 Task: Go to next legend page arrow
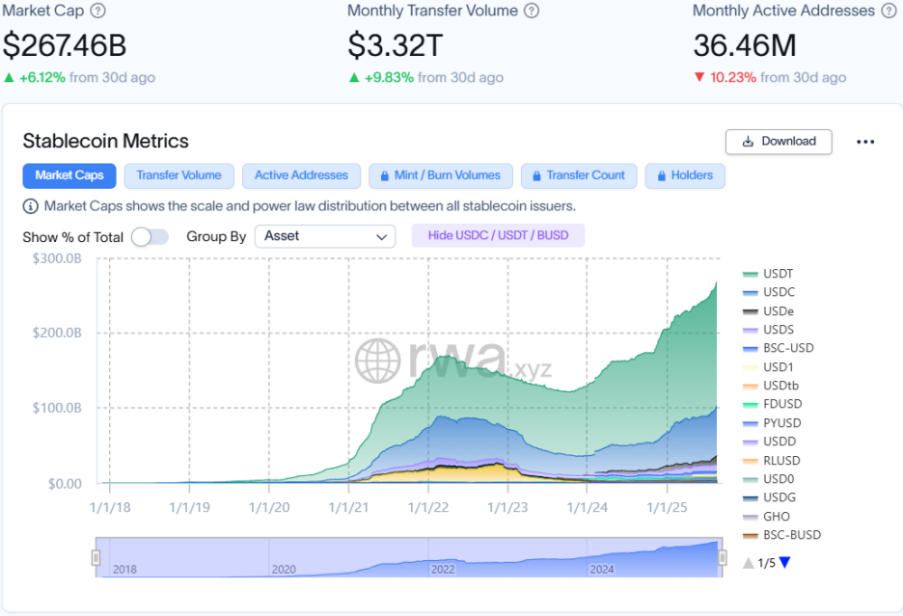coord(785,563)
